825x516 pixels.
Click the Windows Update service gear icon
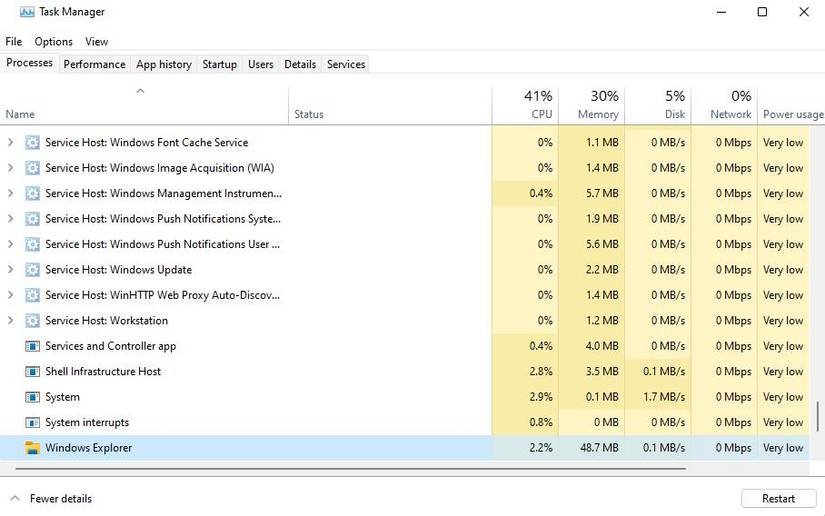pos(32,270)
